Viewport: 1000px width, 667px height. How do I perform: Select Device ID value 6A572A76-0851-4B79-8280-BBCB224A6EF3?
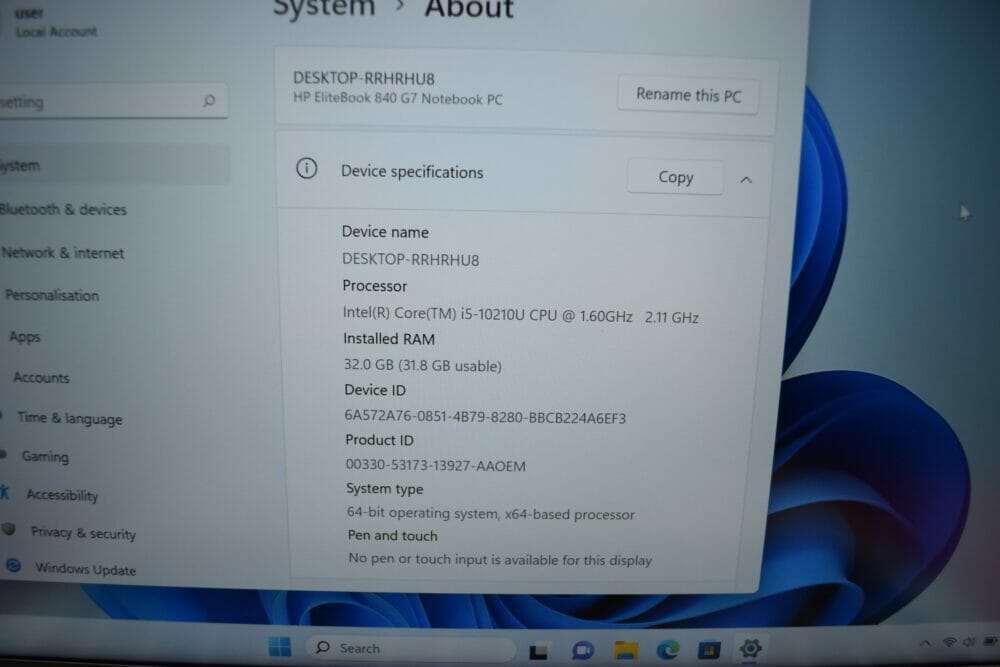point(485,417)
